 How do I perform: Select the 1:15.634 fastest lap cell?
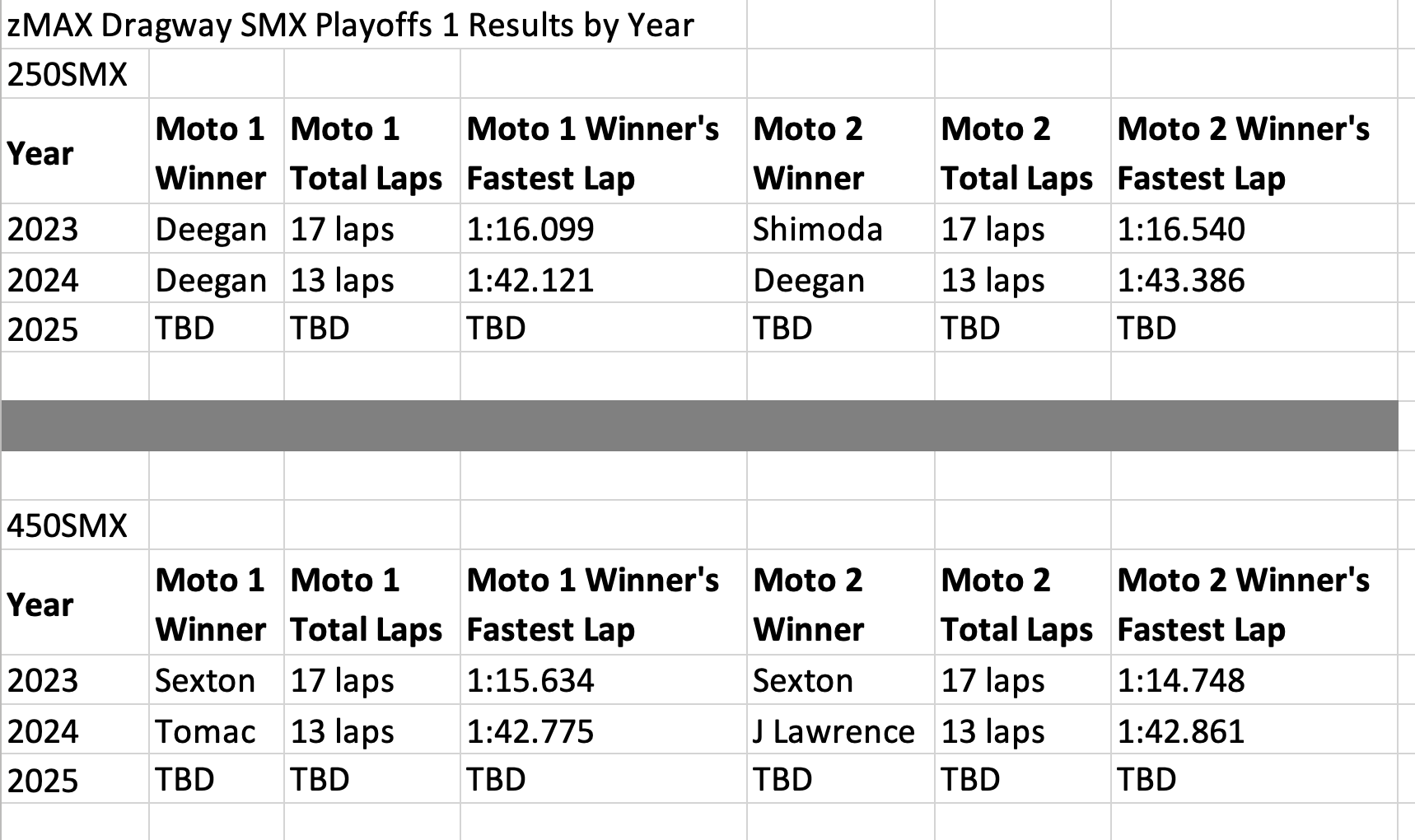(530, 680)
